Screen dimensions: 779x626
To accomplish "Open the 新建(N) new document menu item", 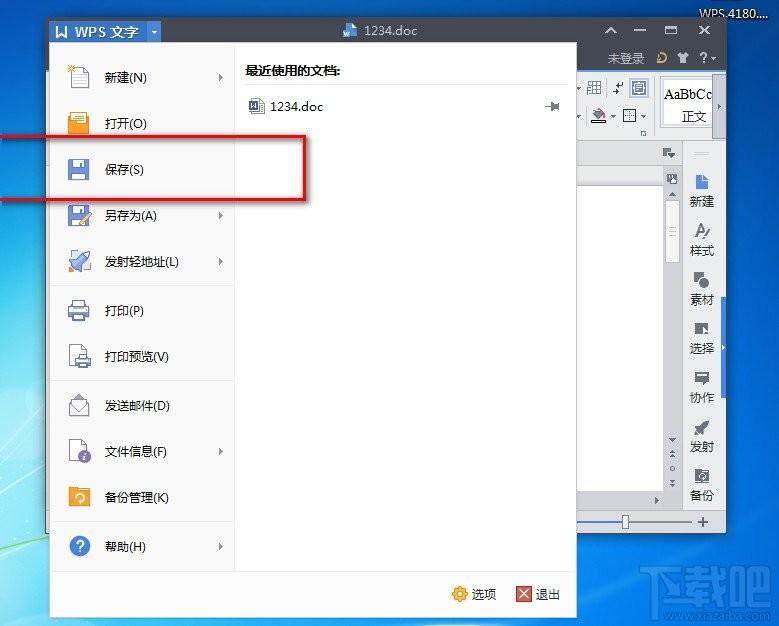I will (142, 78).
